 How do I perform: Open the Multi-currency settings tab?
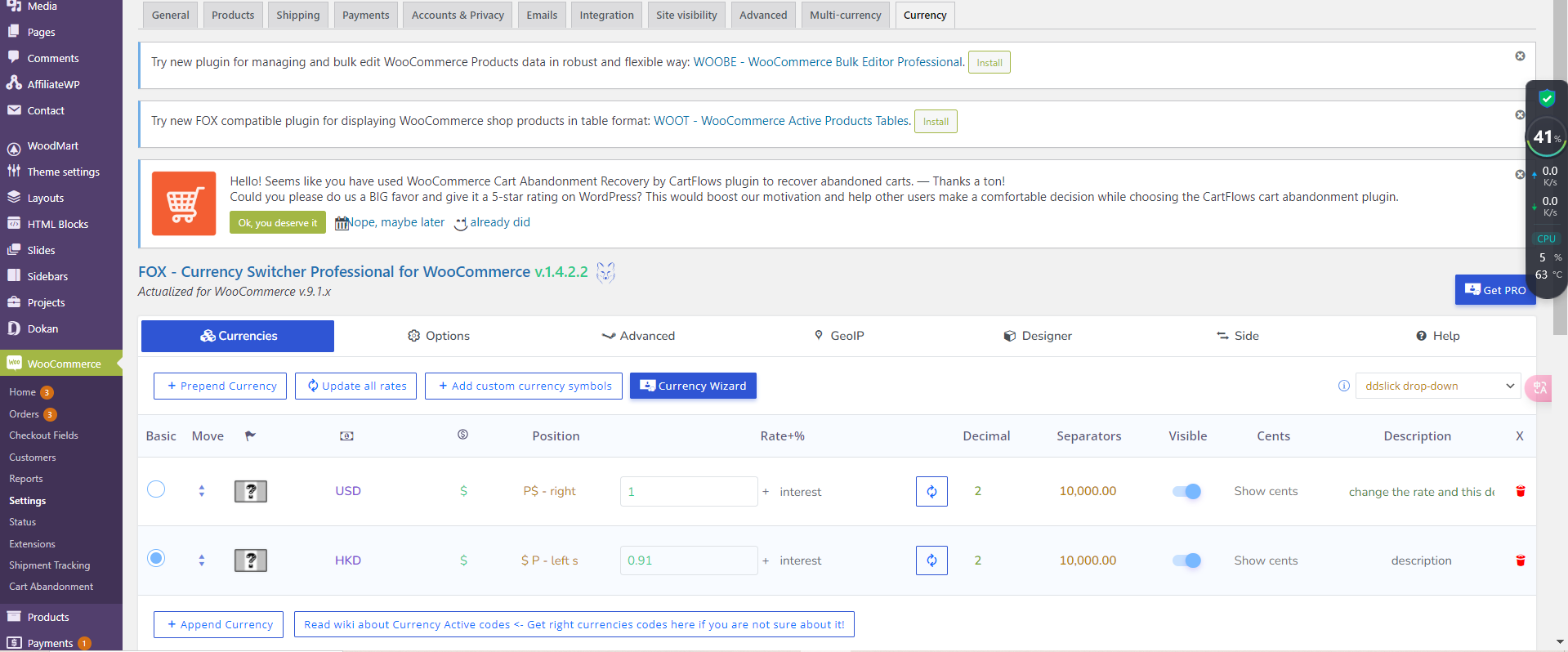point(845,15)
